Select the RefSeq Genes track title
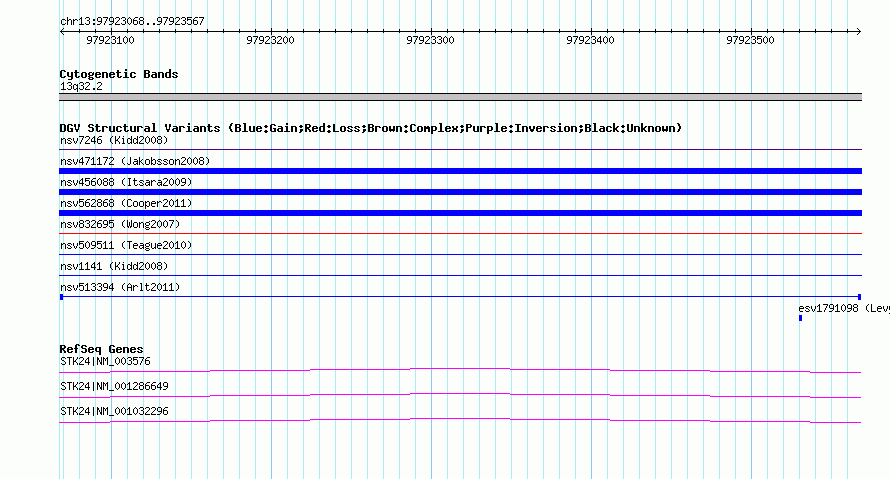Viewport: 890px width, 479px height. (x=102, y=349)
